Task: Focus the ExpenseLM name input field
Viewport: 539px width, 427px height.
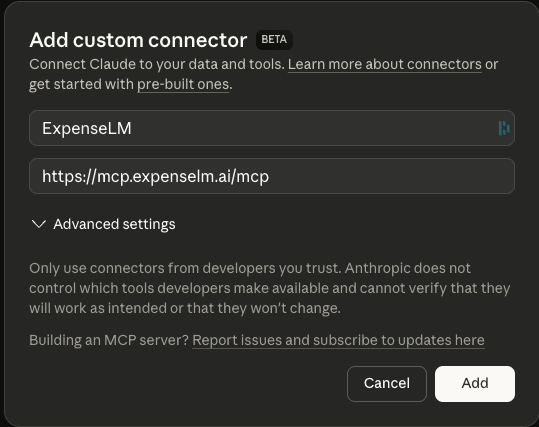Action: pyautogui.click(x=272, y=128)
